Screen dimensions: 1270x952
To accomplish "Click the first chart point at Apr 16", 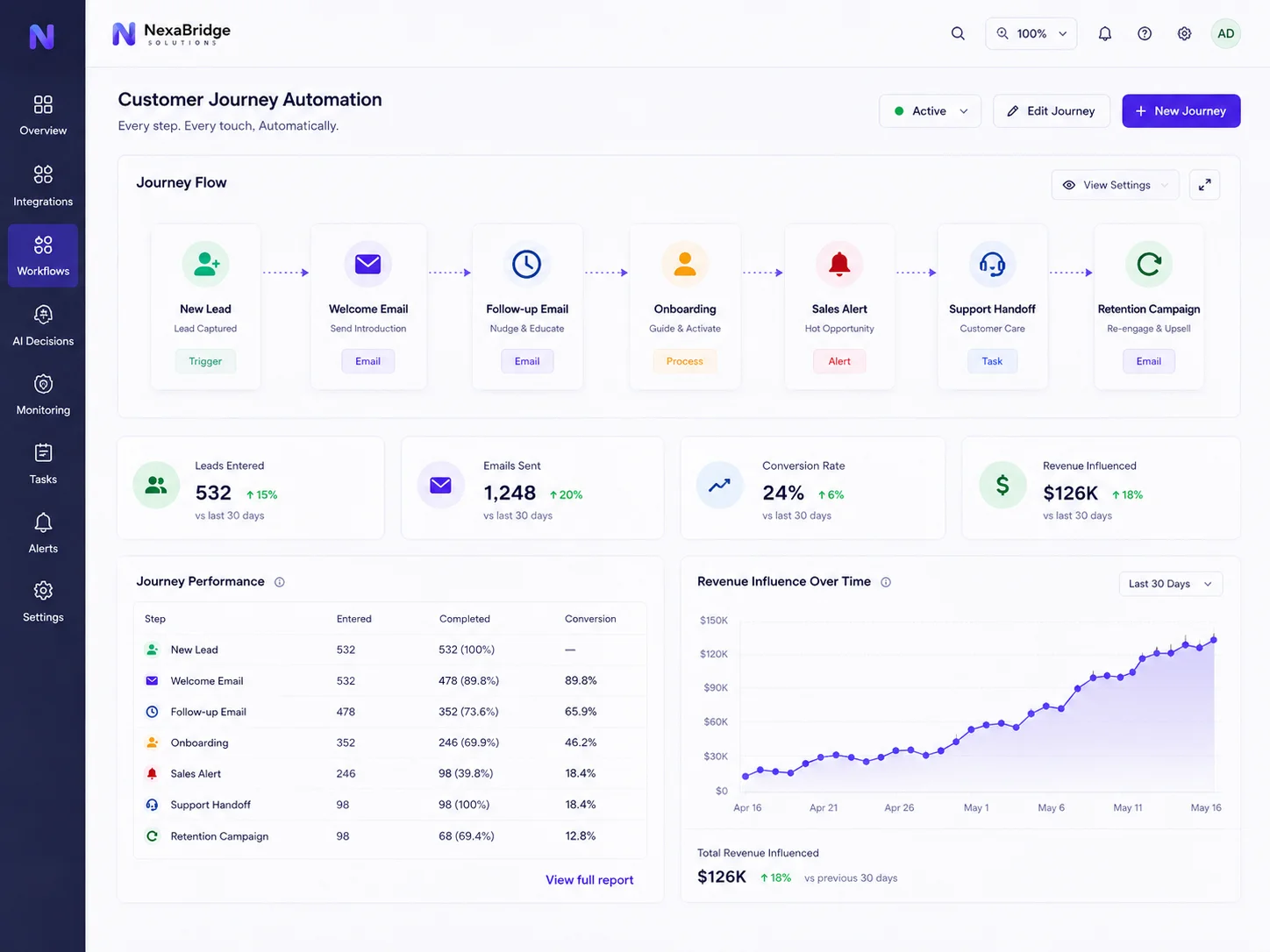I will [x=746, y=777].
